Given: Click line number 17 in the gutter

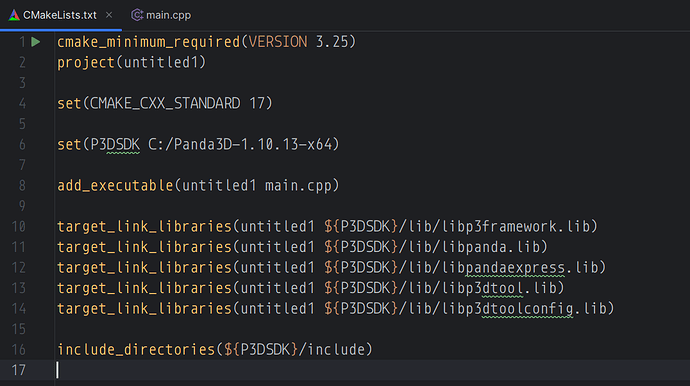Looking at the screenshot, I should (x=18, y=370).
